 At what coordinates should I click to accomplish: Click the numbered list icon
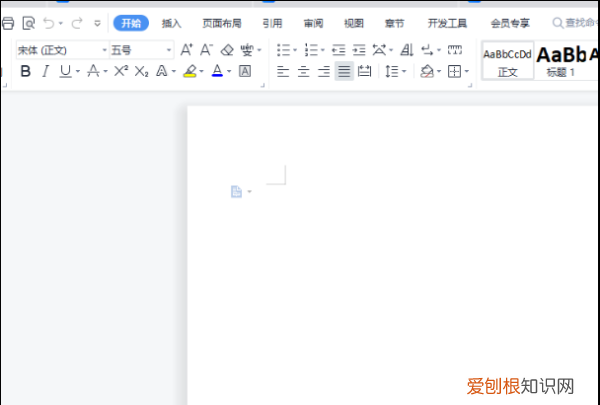tap(311, 50)
